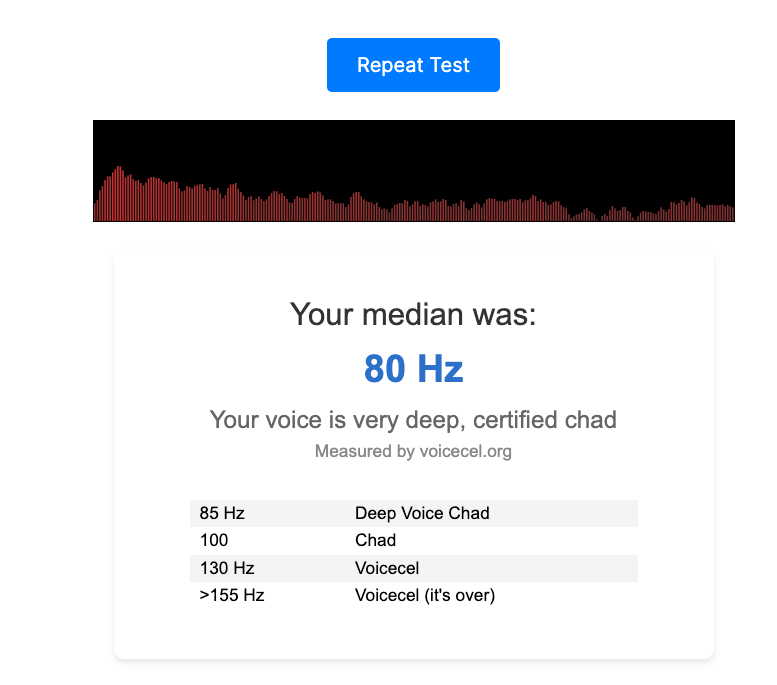Viewport: 777px width, 685px height.
Task: Click the "certified chad" verdict text
Action: (545, 420)
